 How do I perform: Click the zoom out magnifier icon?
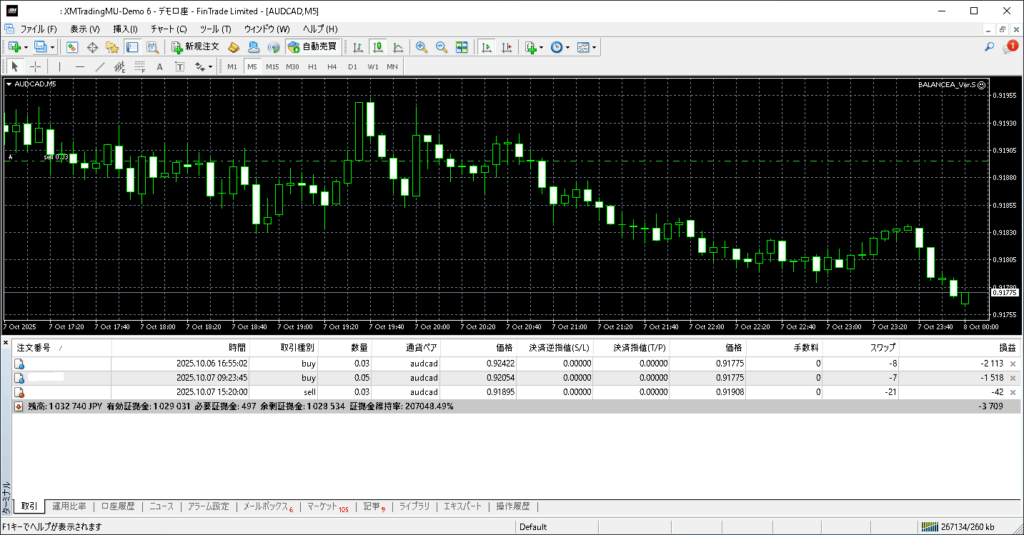click(x=441, y=47)
